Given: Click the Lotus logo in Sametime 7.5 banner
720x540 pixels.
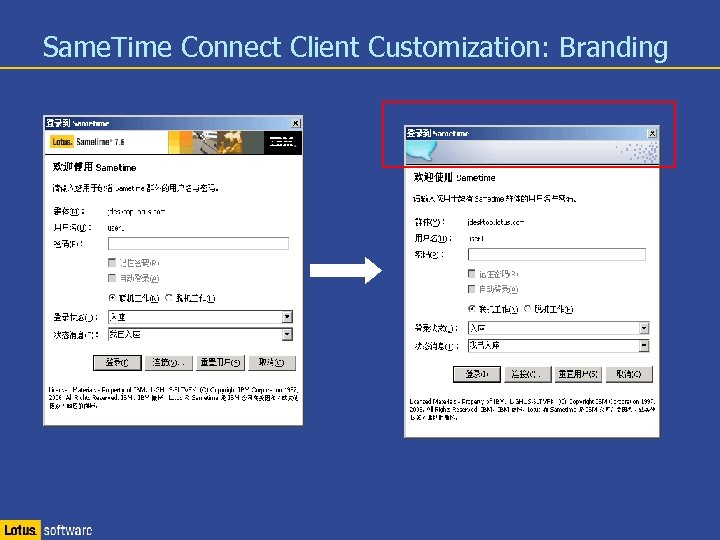Looking at the screenshot, I should [62, 141].
